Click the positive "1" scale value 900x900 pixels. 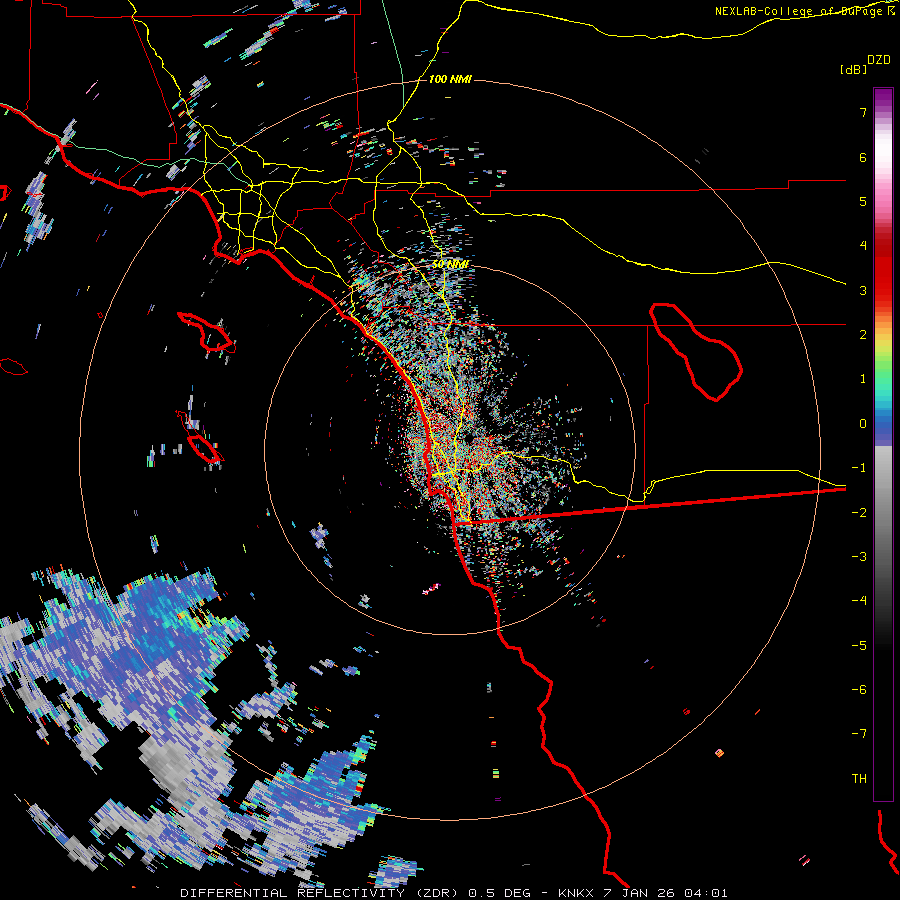coord(863,379)
